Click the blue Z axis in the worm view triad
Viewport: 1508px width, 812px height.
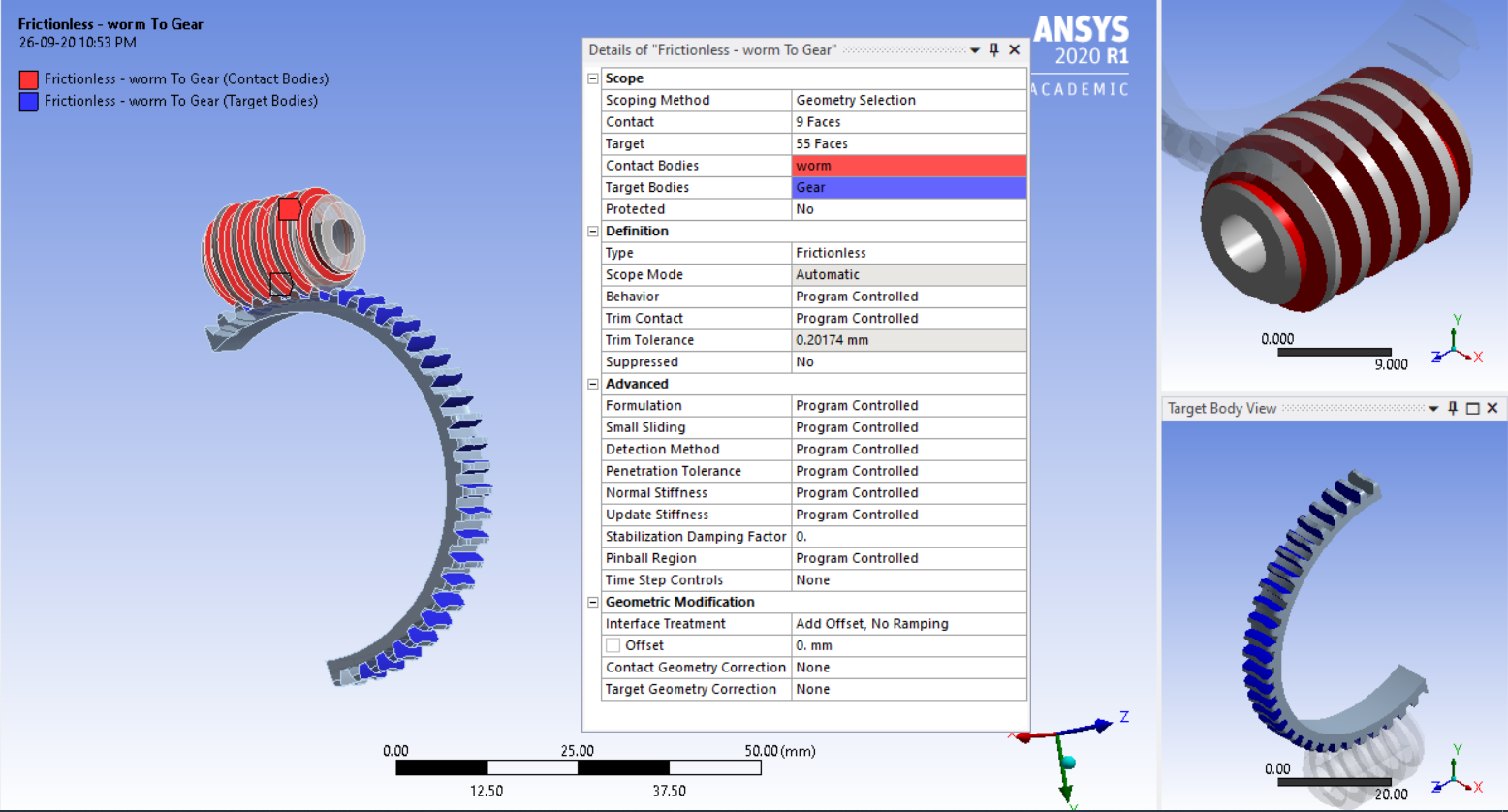[x=1439, y=358]
